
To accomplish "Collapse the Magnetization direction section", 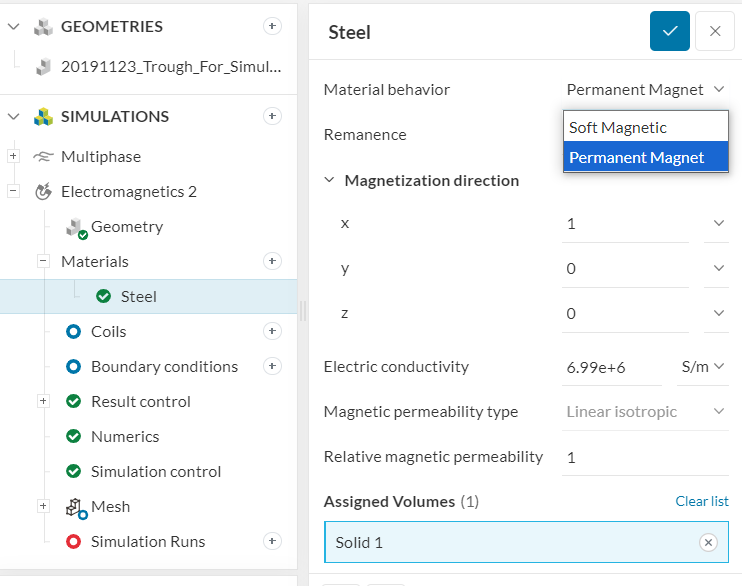I will (x=330, y=181).
